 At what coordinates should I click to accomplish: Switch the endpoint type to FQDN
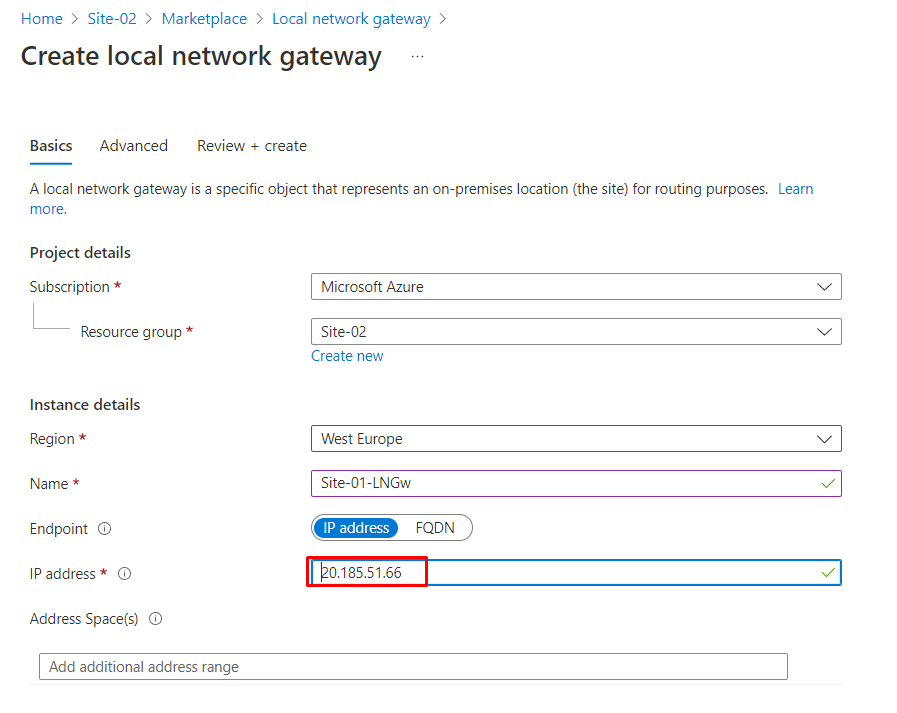click(x=440, y=527)
